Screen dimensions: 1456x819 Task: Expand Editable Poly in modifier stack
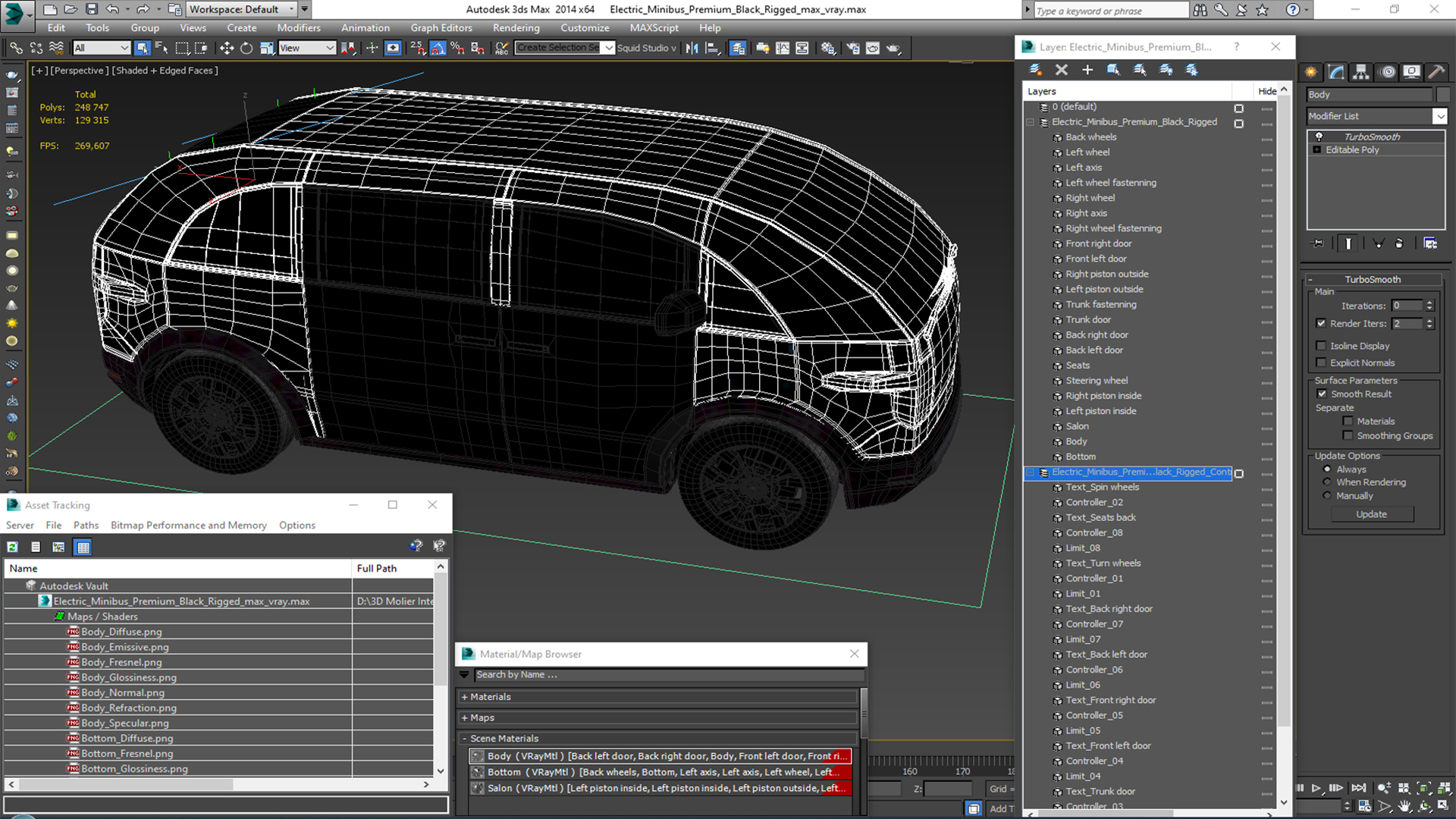click(1317, 150)
